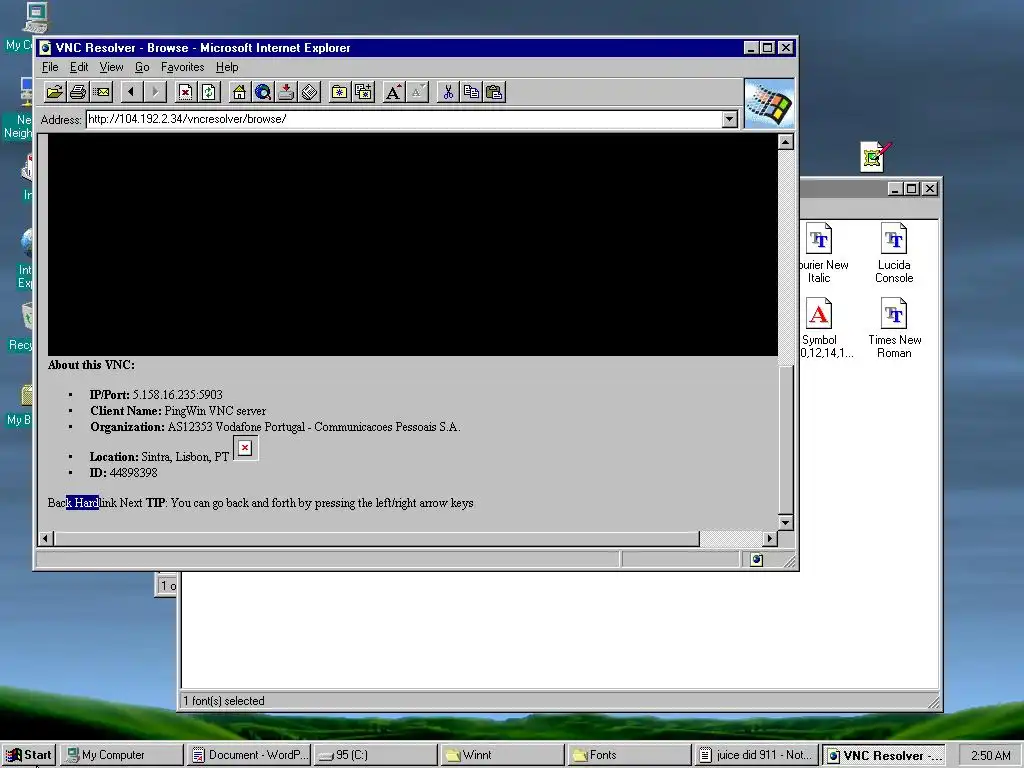
Task: Click the My Computer desktop icon
Action: (35, 18)
